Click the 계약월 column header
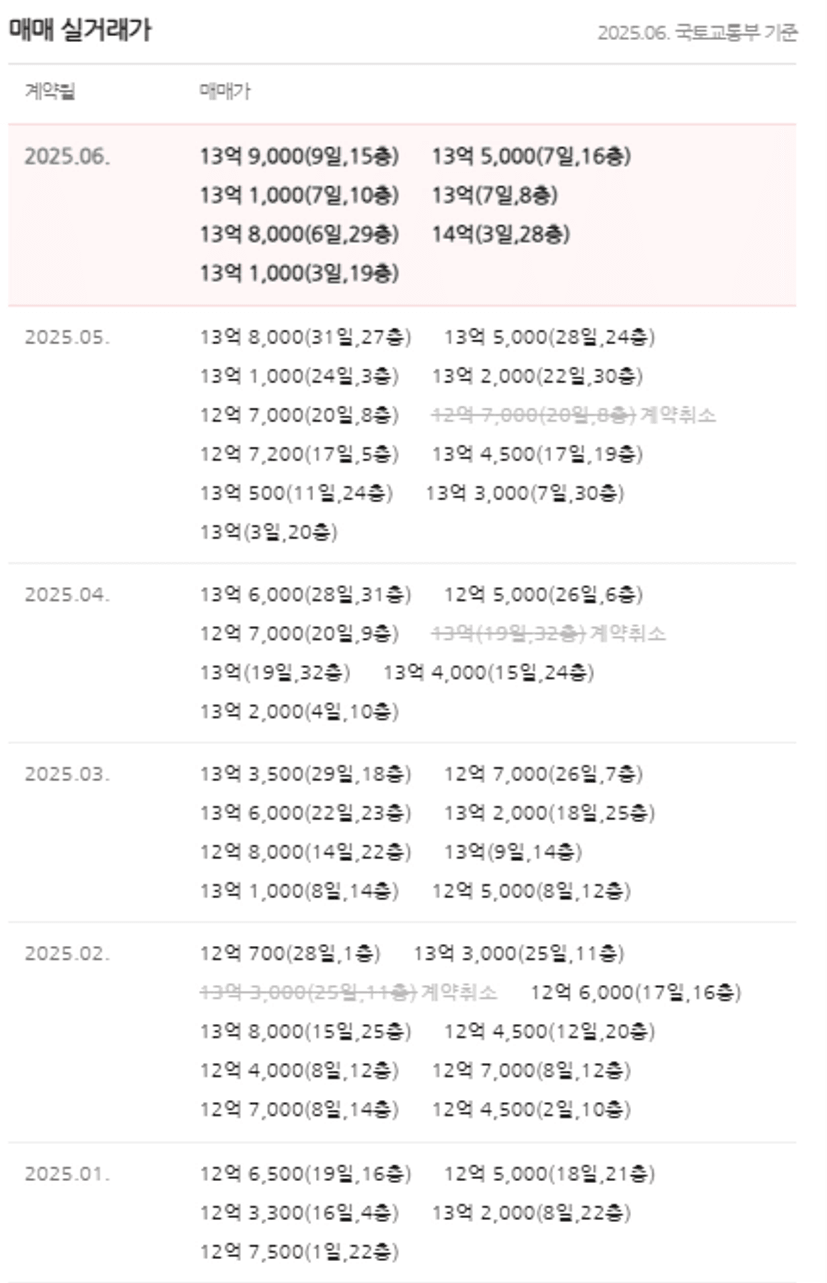The height and width of the screenshot is (1283, 827). [50, 93]
